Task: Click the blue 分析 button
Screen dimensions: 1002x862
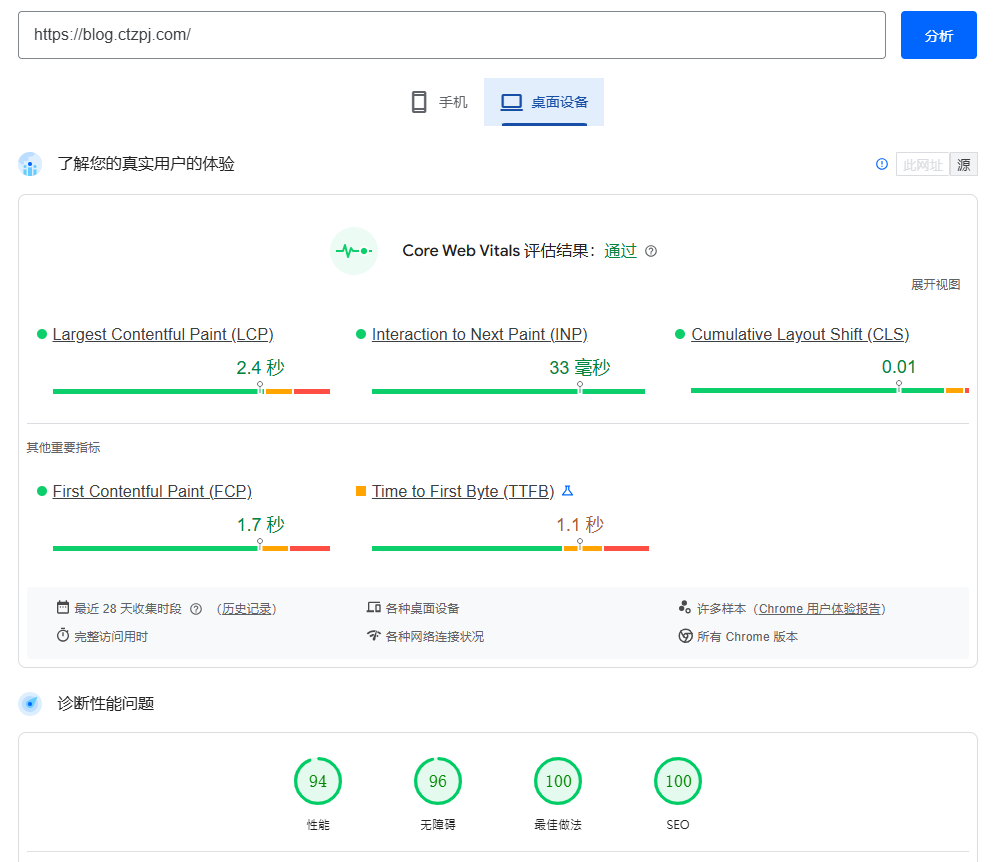Action: point(938,36)
